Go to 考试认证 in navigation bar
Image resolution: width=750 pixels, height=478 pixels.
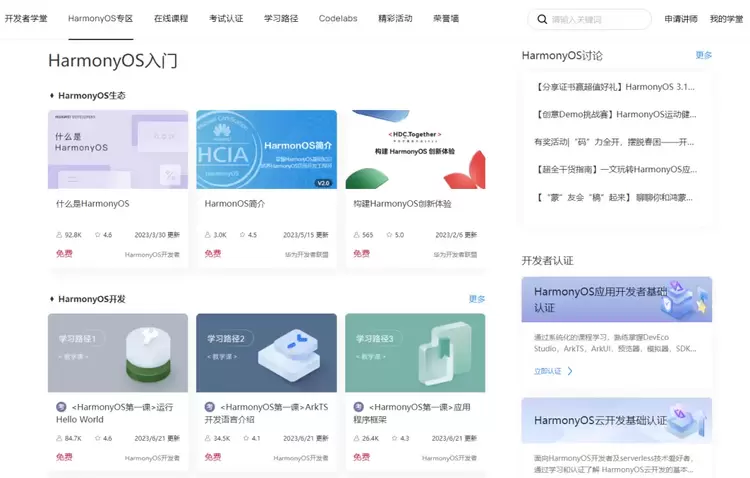click(x=226, y=19)
